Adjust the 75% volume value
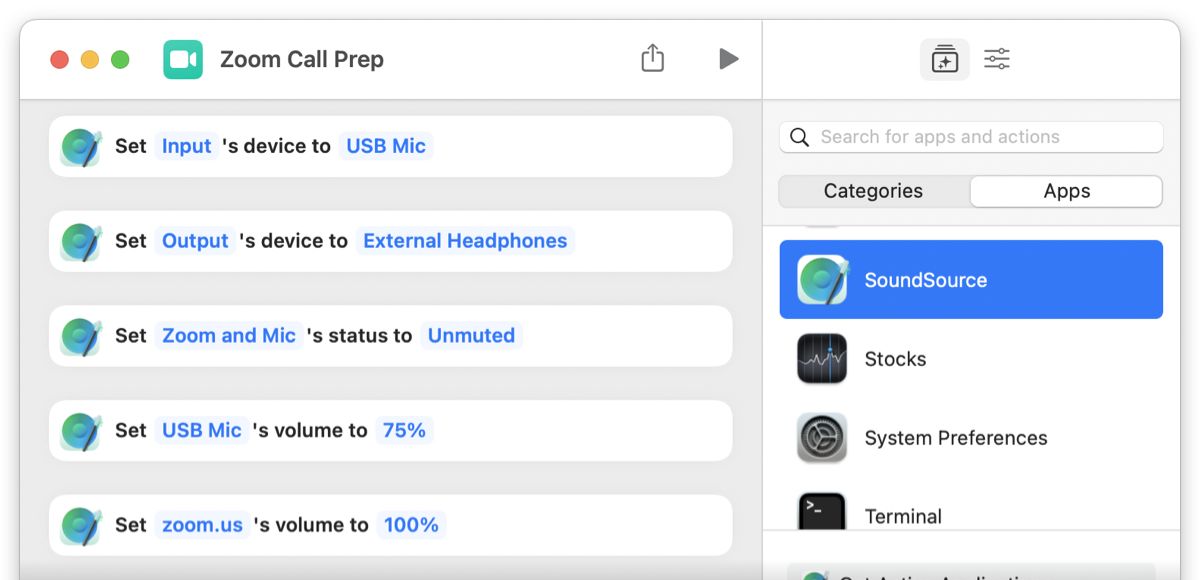Screen dimensions: 1200x580 404,430
